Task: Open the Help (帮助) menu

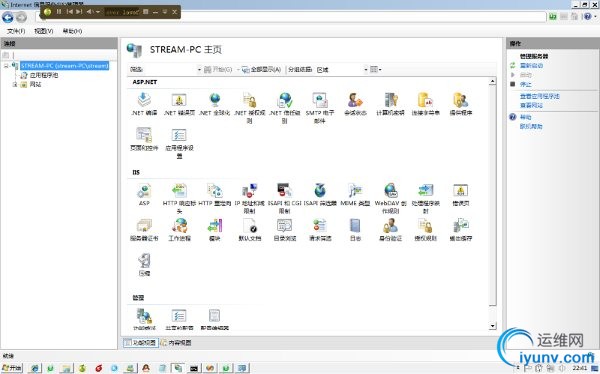Action: click(x=72, y=31)
